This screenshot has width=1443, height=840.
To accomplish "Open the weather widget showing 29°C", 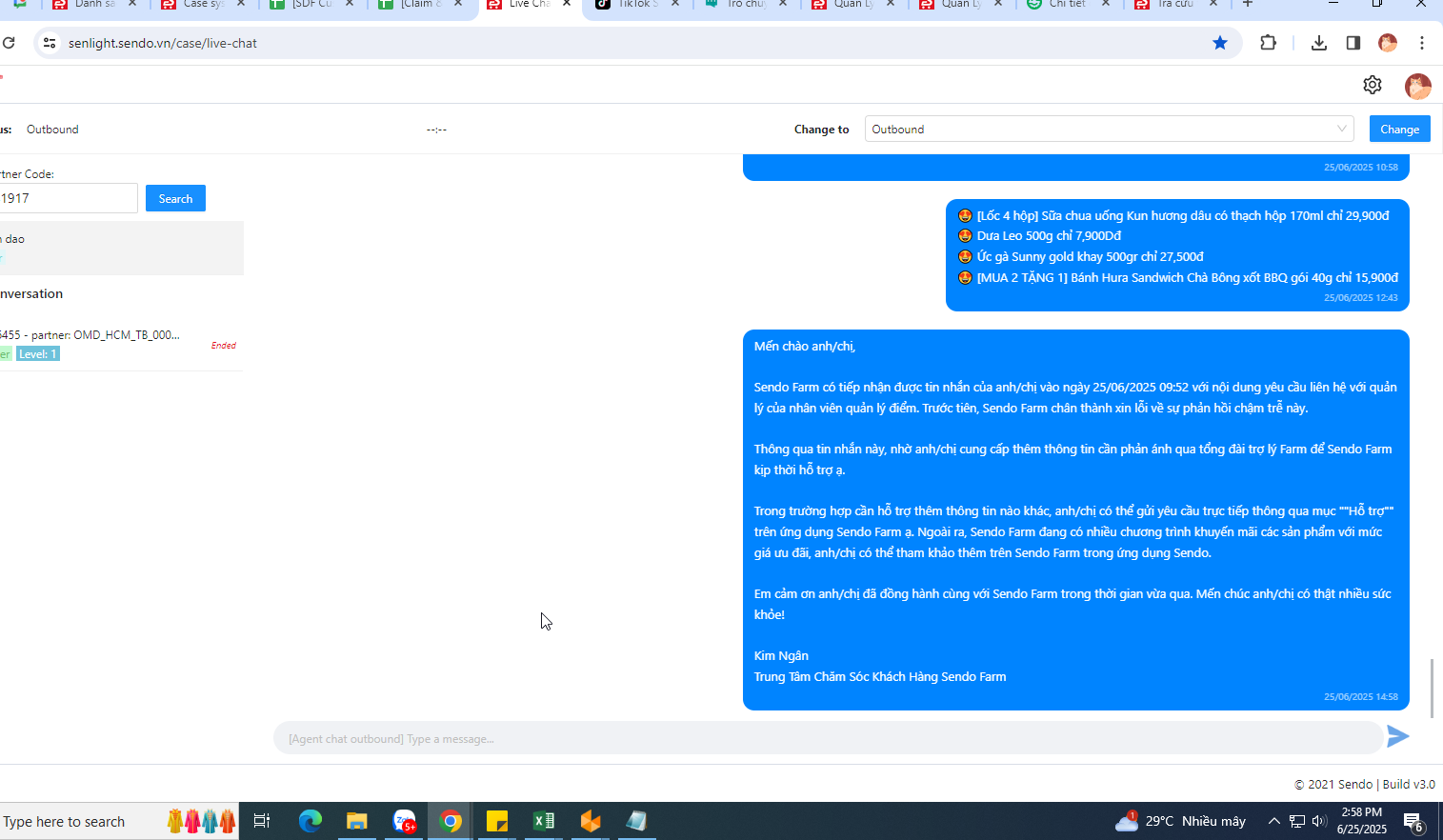I will tap(1181, 821).
